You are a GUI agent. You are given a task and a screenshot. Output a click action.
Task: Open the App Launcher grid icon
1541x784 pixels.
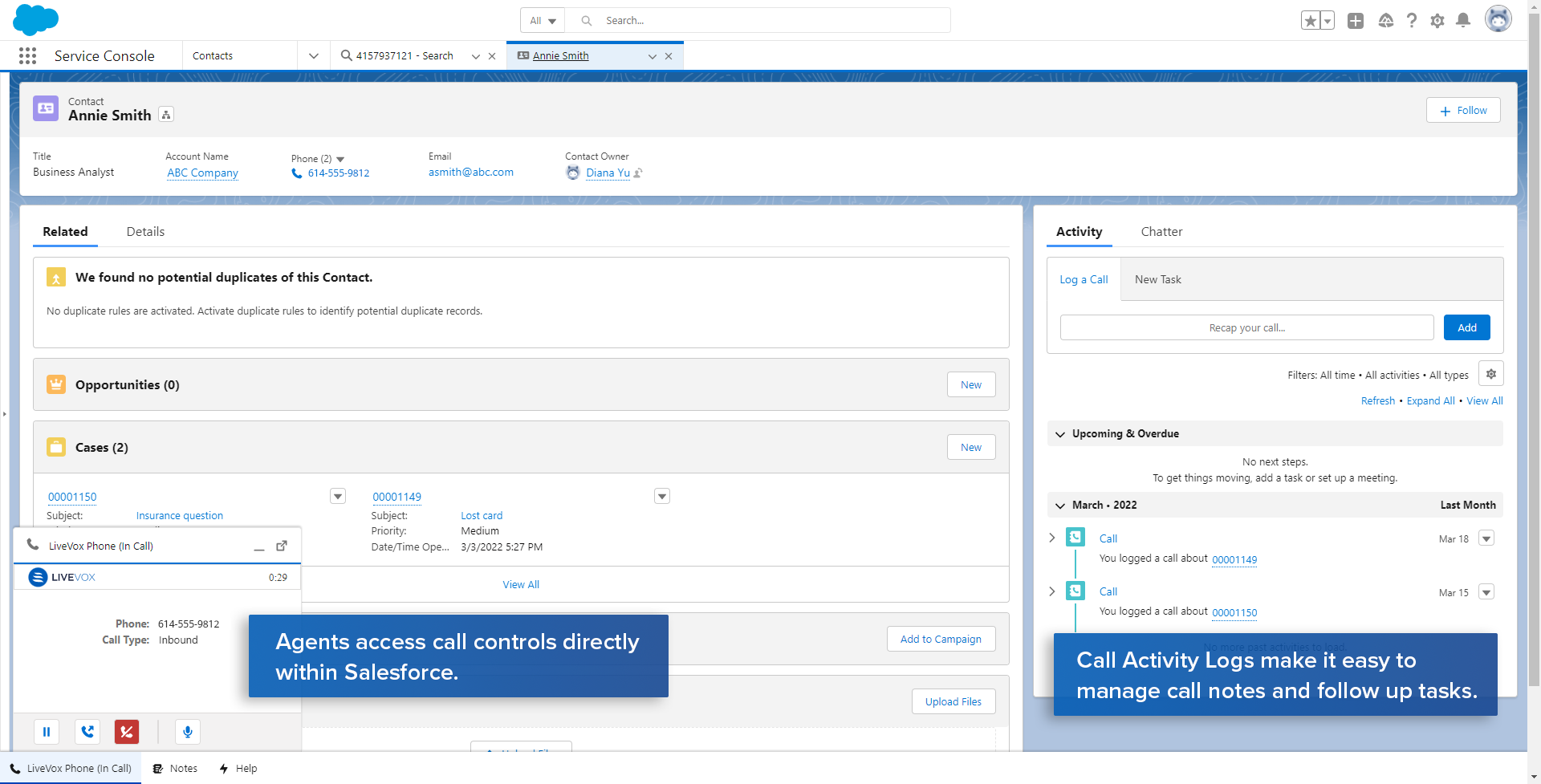point(27,55)
